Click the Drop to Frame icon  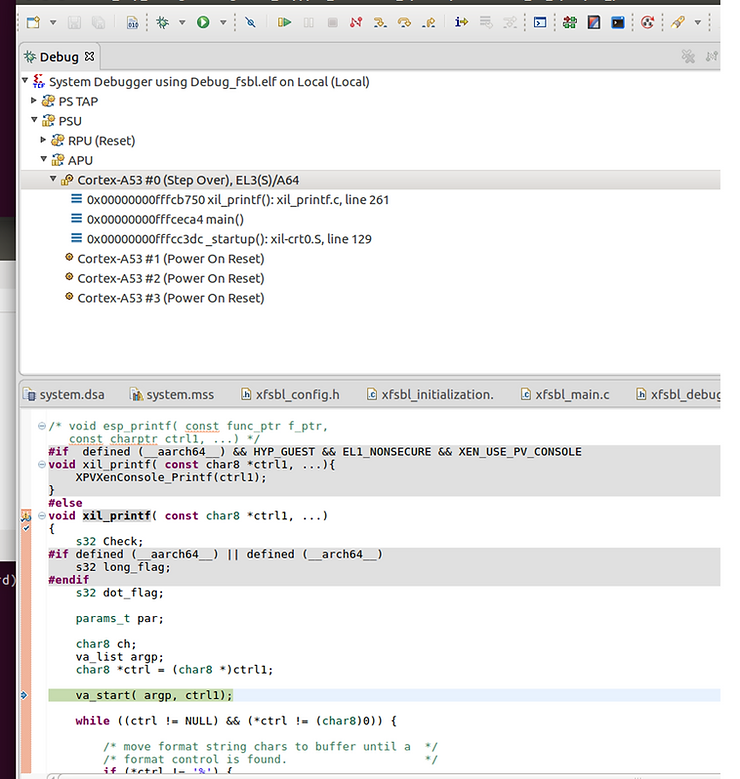(x=486, y=22)
